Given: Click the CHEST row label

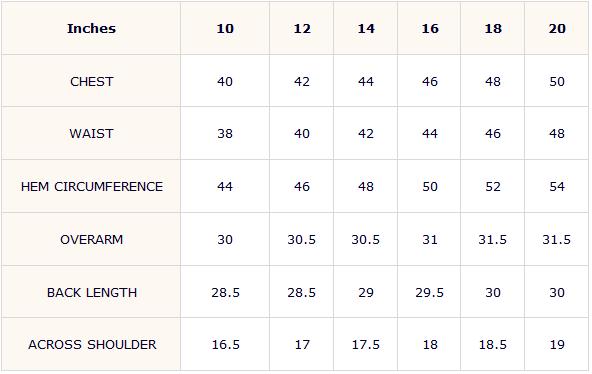Looking at the screenshot, I should 91,82.
